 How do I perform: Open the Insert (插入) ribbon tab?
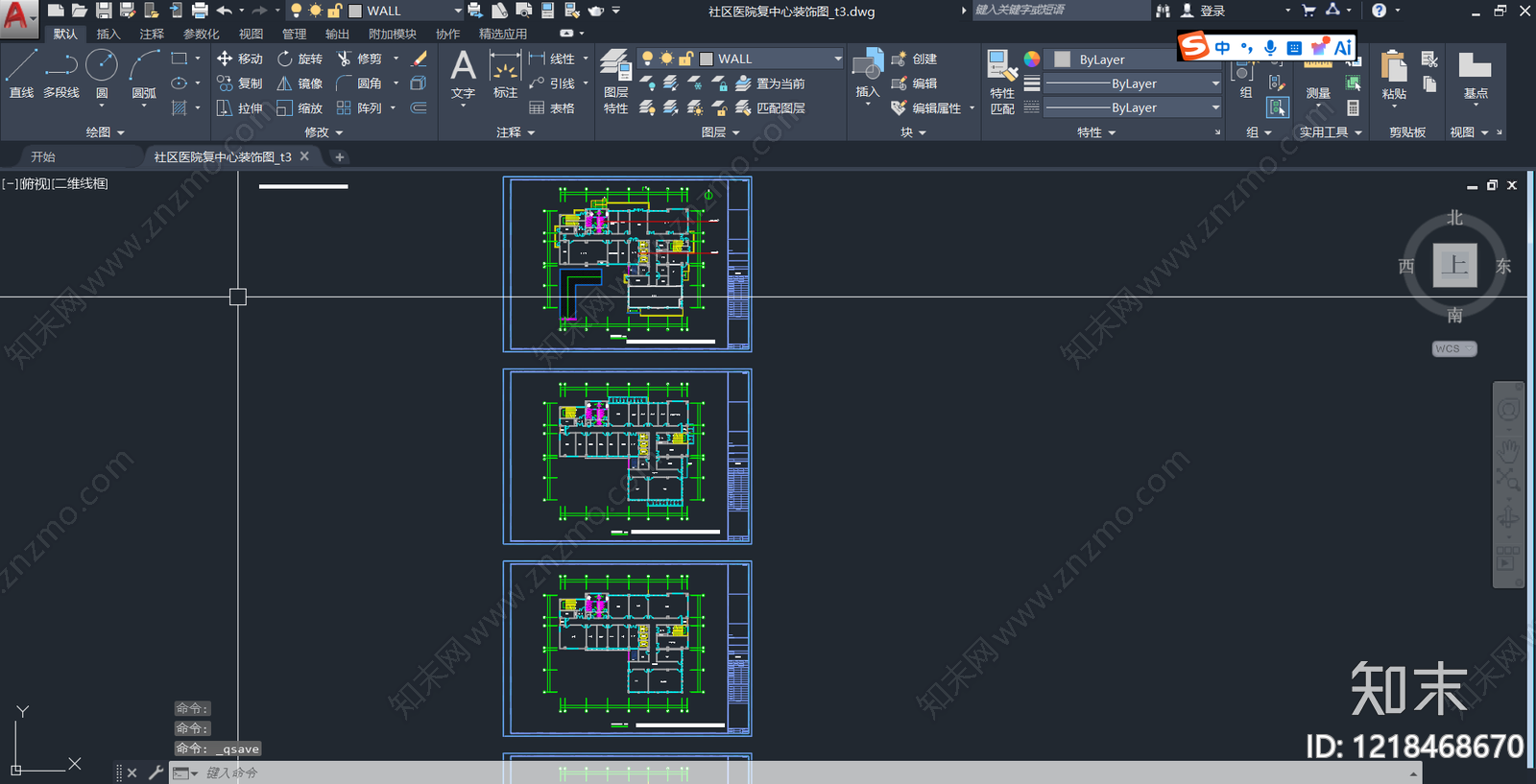tap(108, 34)
